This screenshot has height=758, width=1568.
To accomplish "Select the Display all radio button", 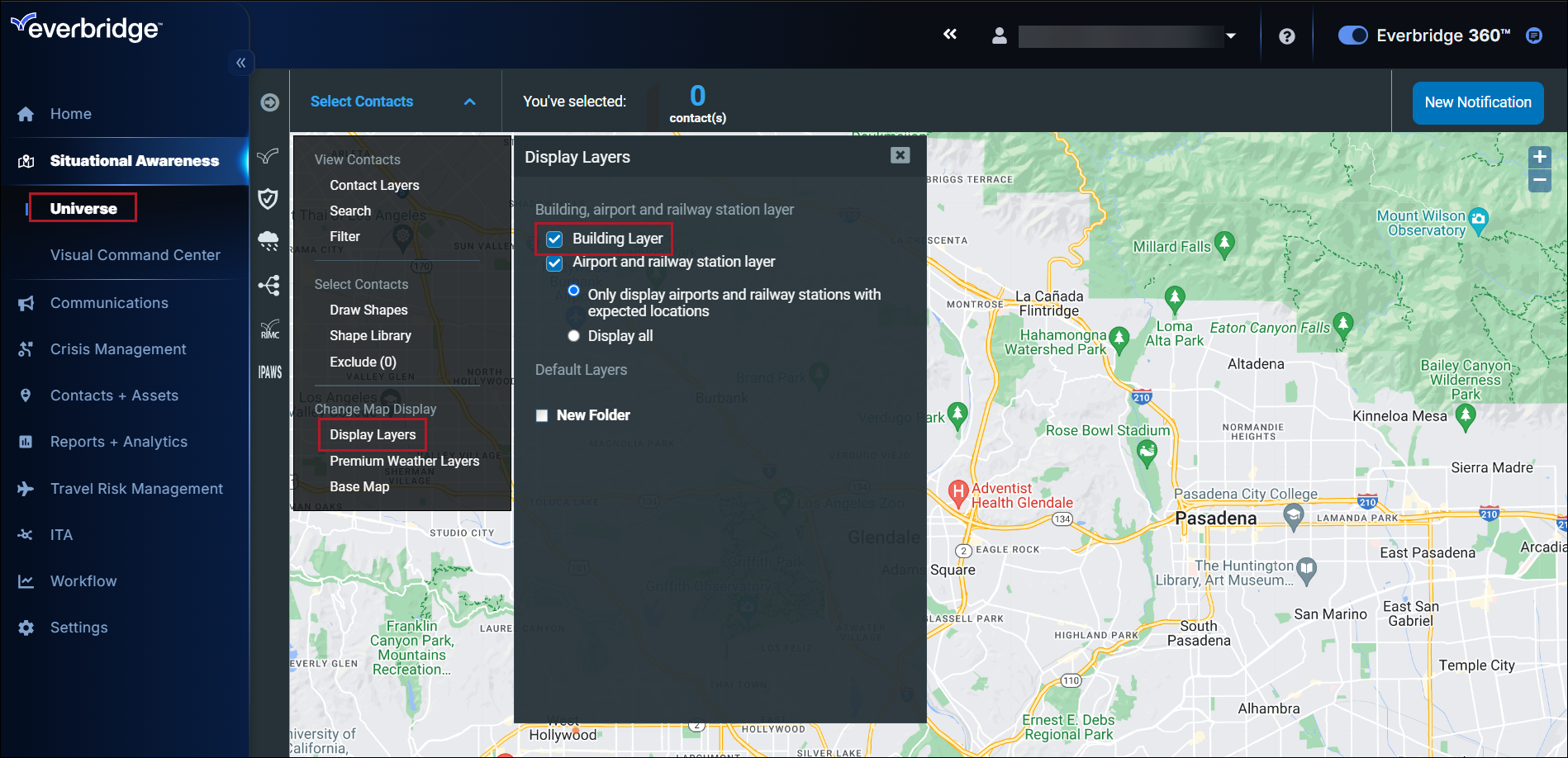I will tap(573, 336).
